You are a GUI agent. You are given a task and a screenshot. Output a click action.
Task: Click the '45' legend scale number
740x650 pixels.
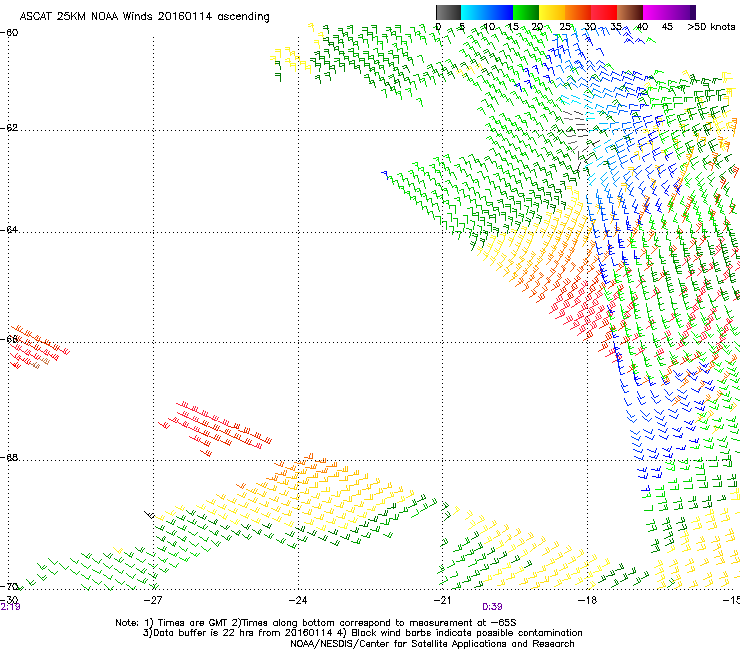click(x=667, y=27)
